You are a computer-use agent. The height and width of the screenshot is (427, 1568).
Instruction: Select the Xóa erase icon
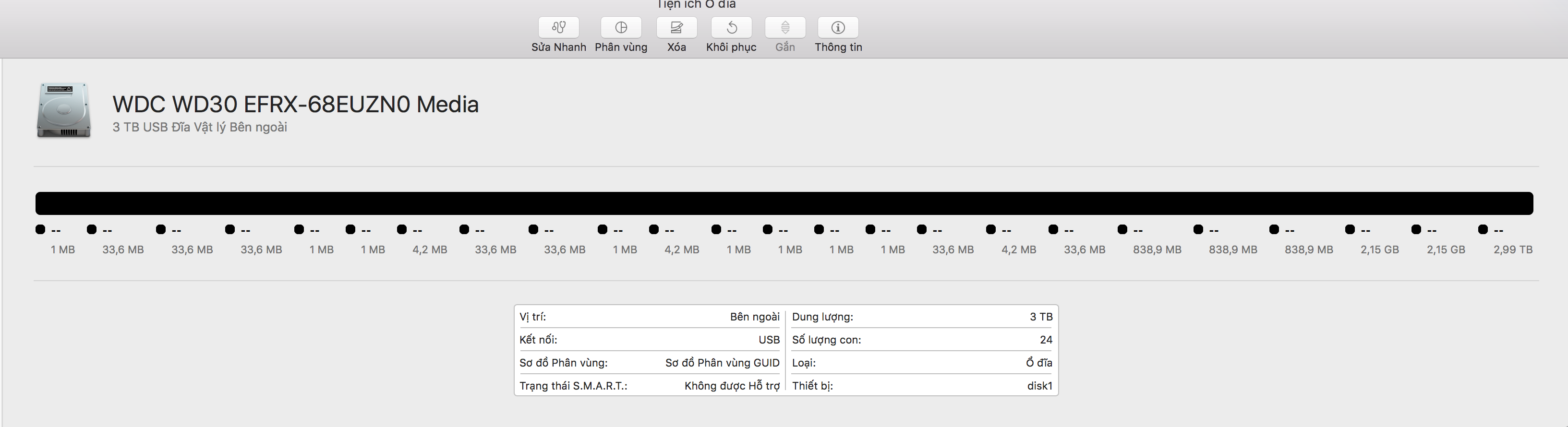coord(676,27)
